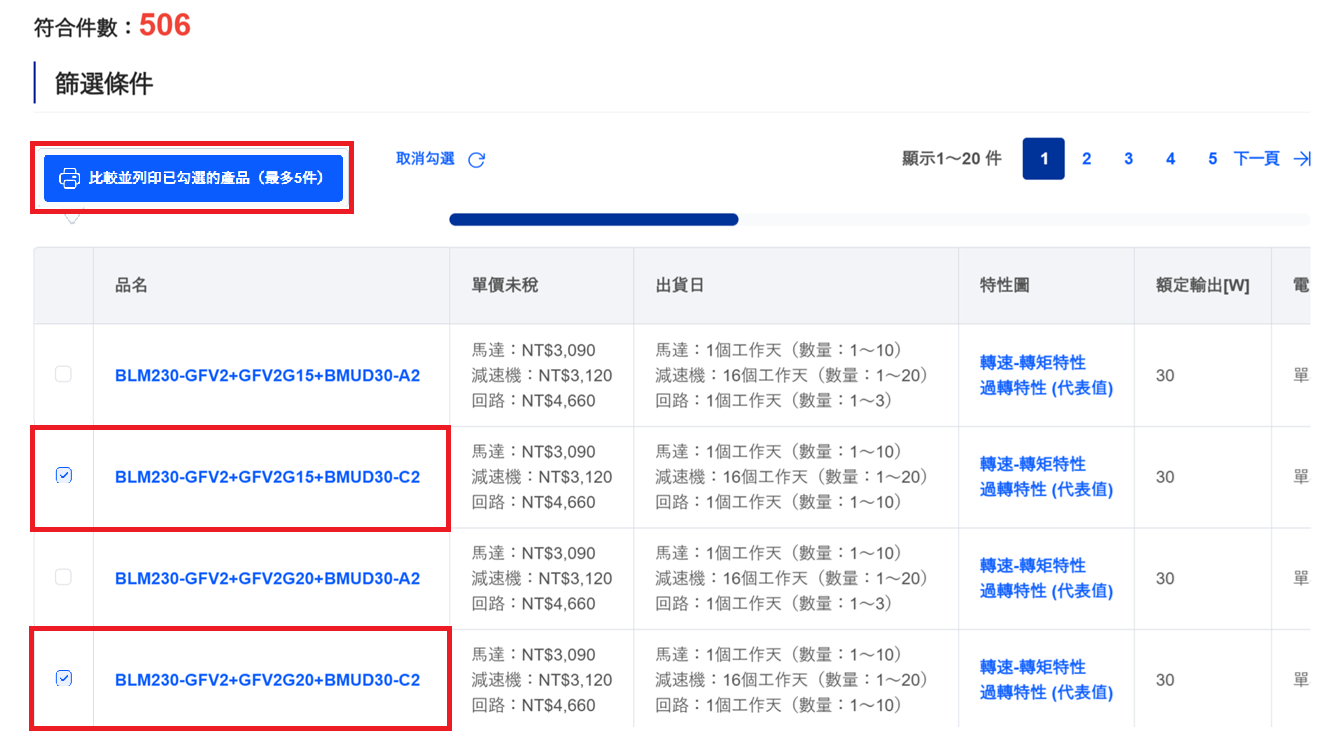1328x742 pixels.
Task: Open product BLM230-GFV2+GFV2G20+BMUD30-C2 link
Action: click(x=267, y=680)
